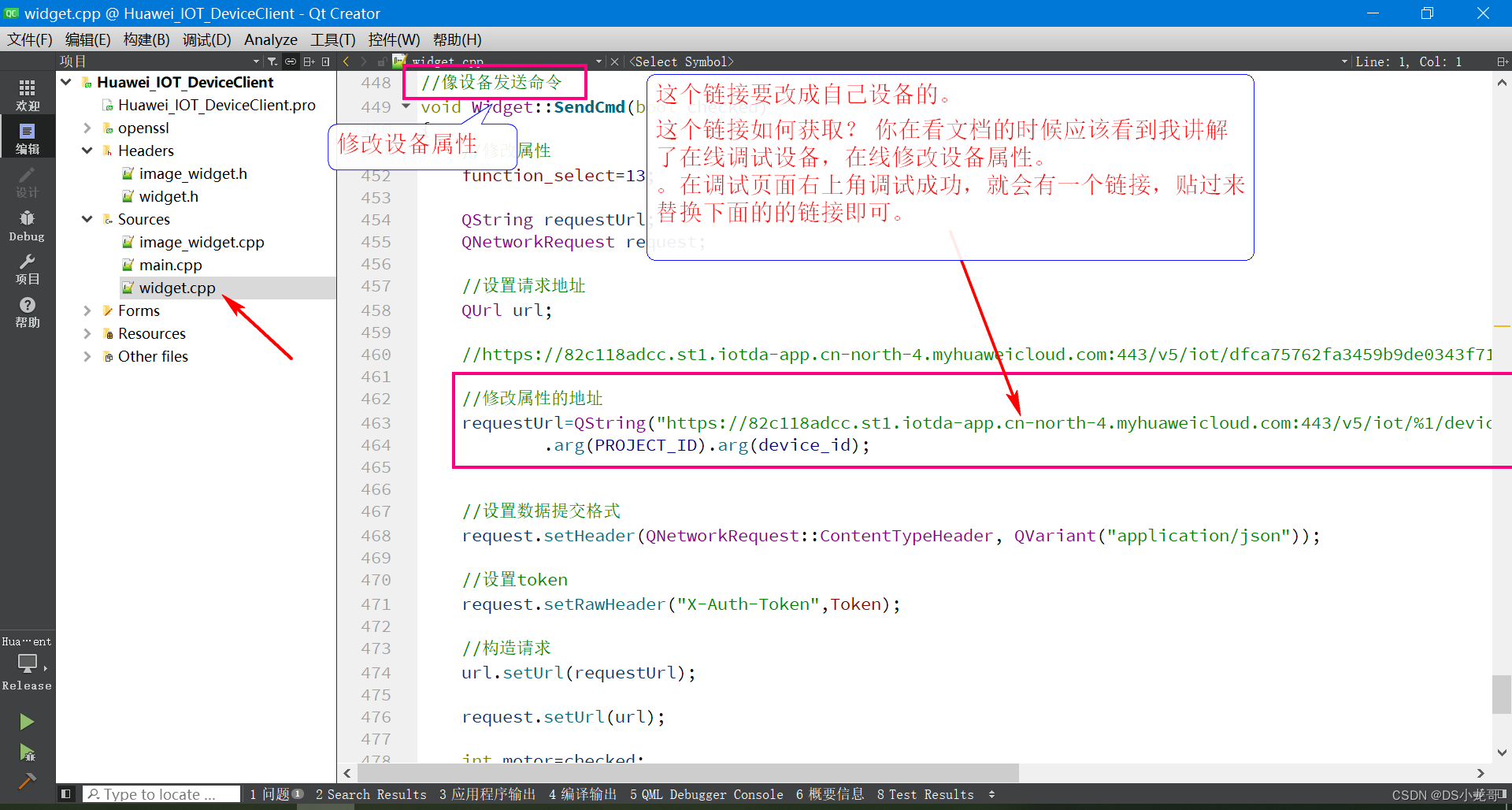Select Huawei_IOT_DeviceClient.pro file
This screenshot has height=810, width=1512.
coord(217,105)
